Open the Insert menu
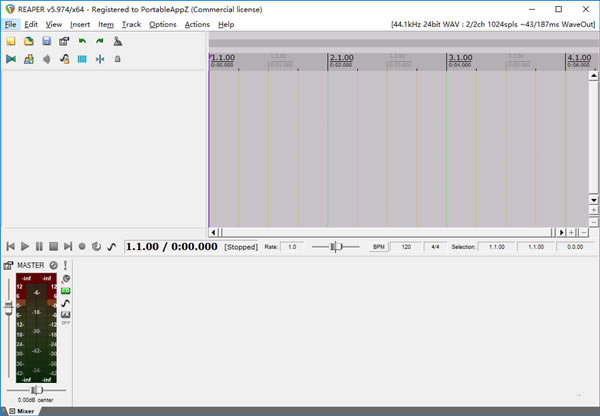 (x=80, y=24)
